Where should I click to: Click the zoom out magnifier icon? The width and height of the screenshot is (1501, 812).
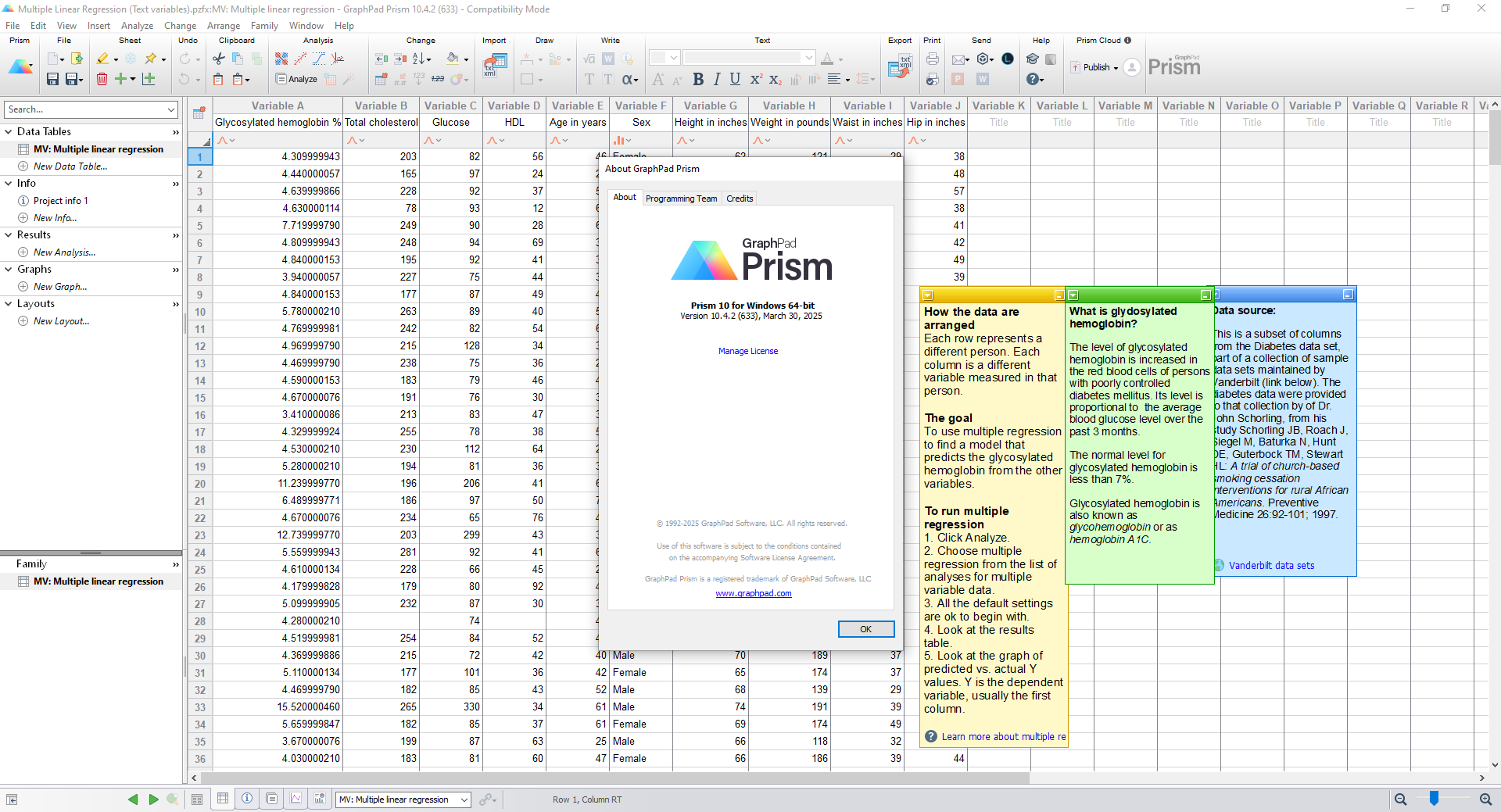click(x=1400, y=799)
